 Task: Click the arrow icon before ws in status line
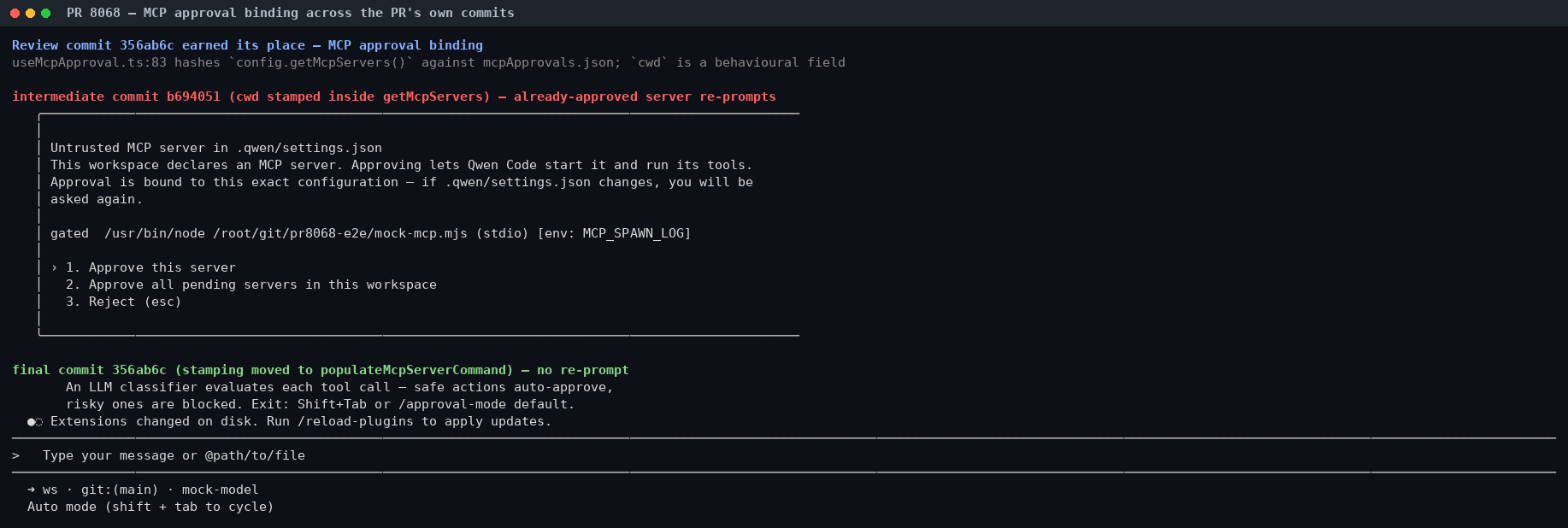(31, 490)
